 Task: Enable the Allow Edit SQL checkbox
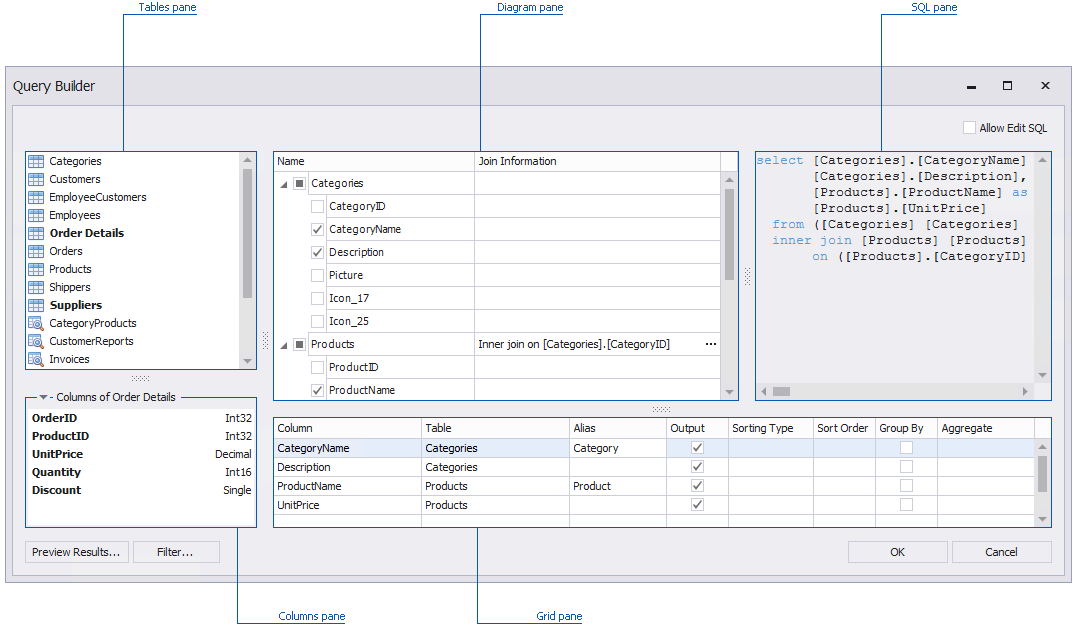tap(969, 128)
